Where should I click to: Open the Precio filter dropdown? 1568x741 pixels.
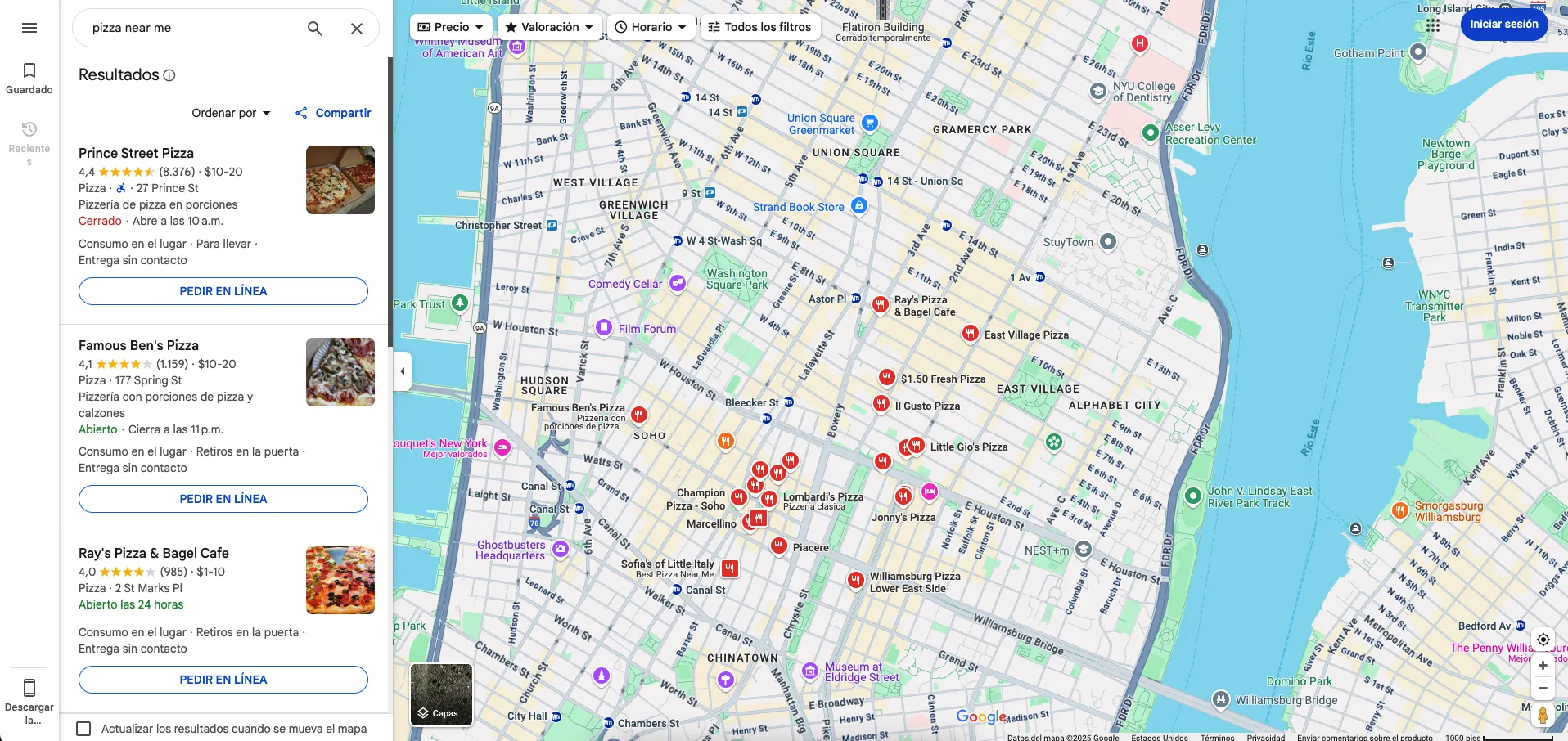451,27
